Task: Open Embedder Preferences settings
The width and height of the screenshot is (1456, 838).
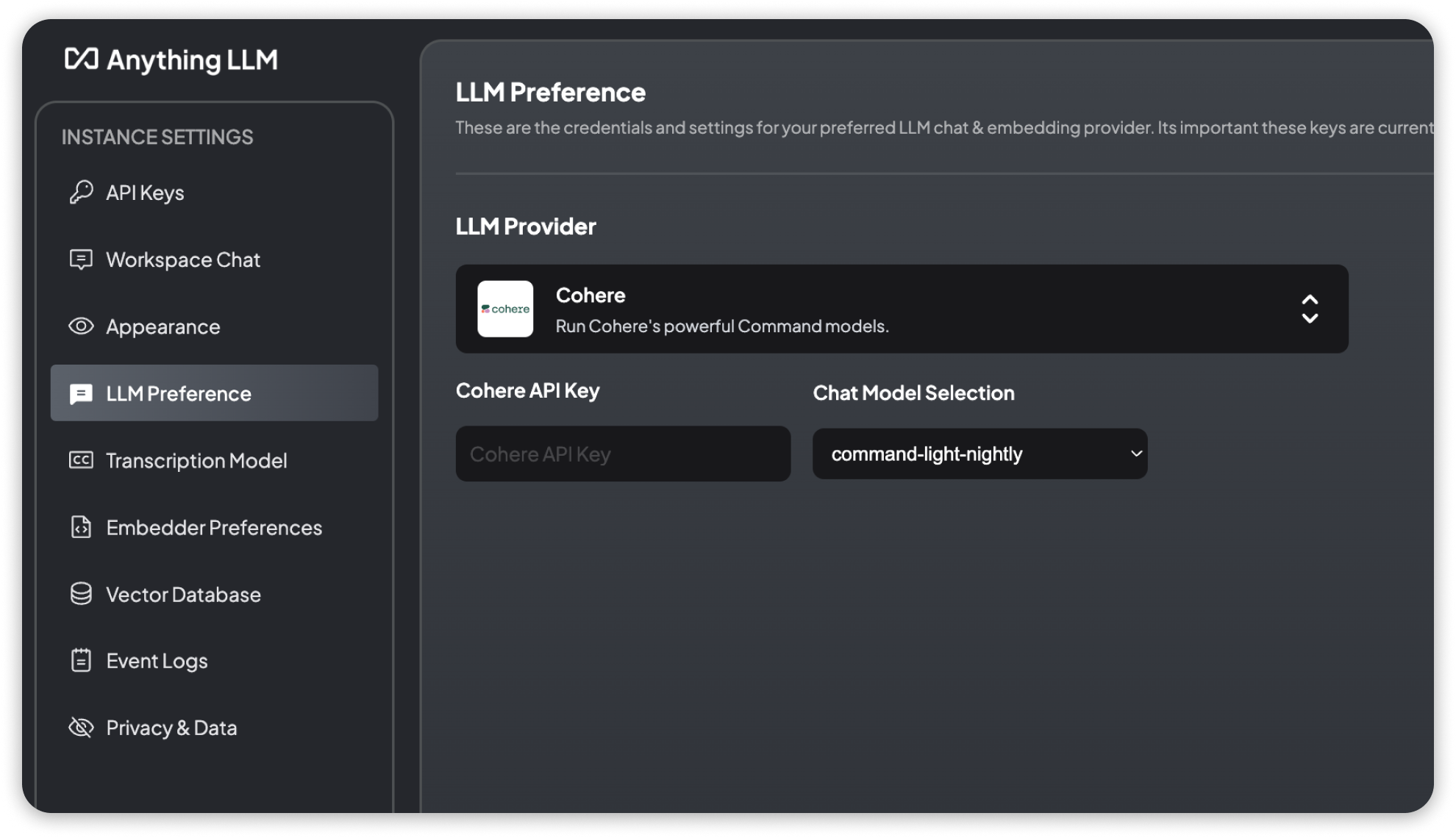Action: click(x=214, y=527)
